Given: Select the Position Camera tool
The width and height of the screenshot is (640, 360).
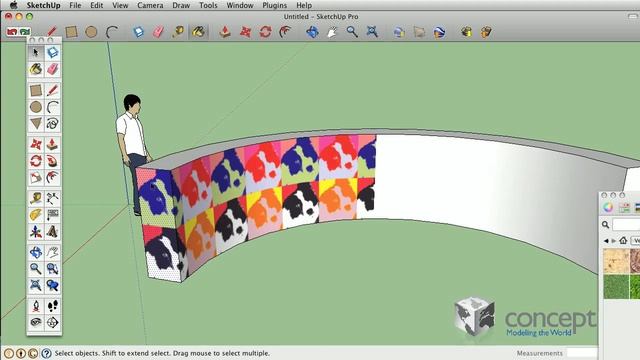Looking at the screenshot, I should (36, 306).
